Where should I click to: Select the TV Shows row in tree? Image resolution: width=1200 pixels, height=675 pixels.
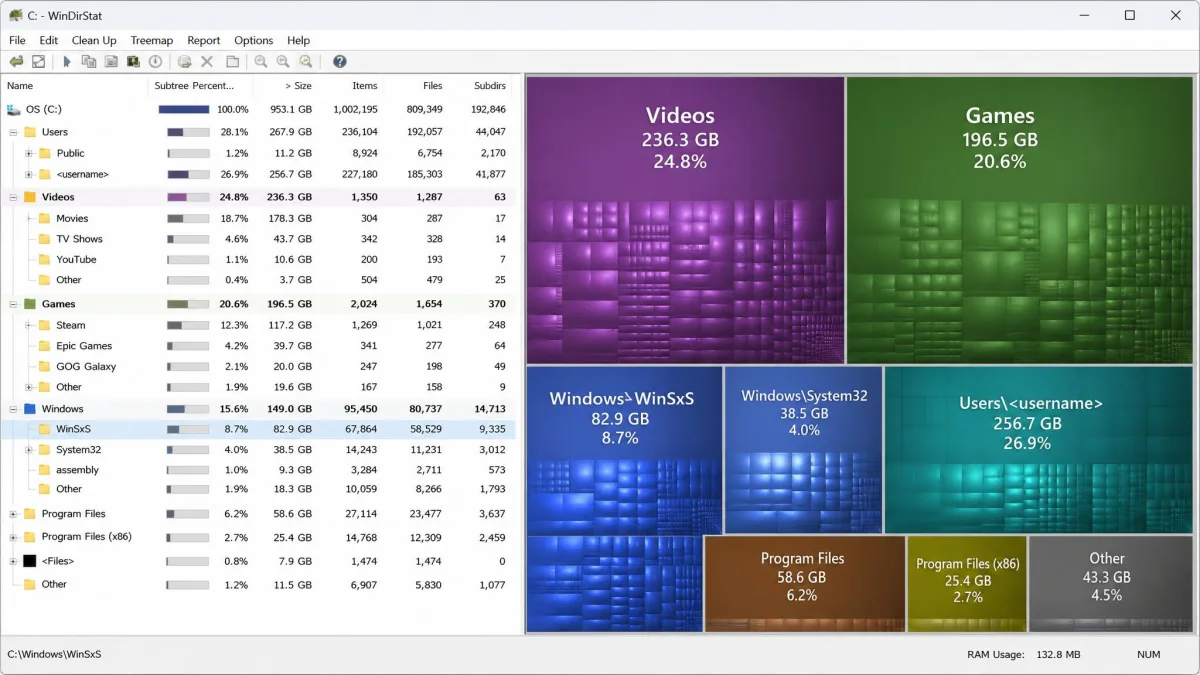tap(258, 239)
